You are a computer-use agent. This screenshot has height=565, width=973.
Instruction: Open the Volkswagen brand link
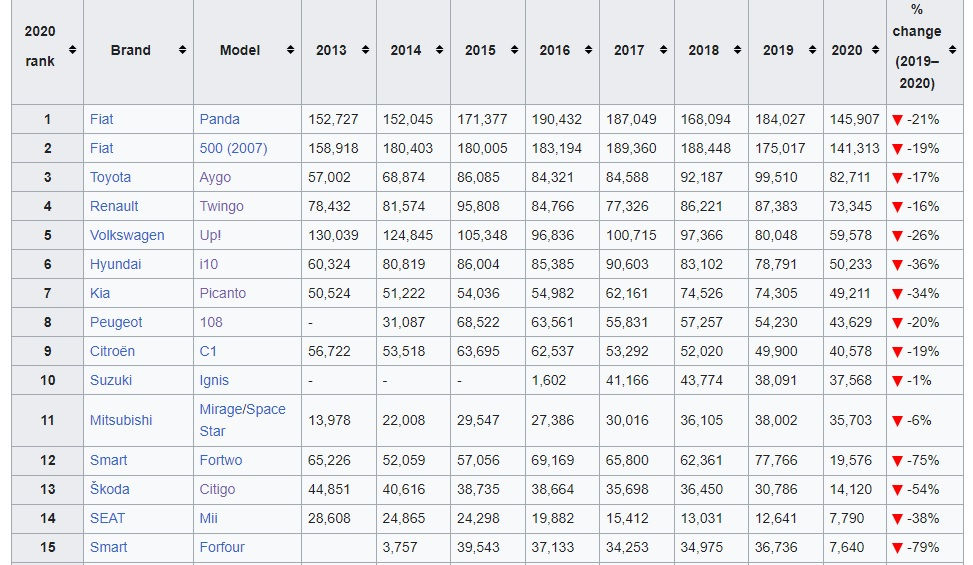[127, 236]
